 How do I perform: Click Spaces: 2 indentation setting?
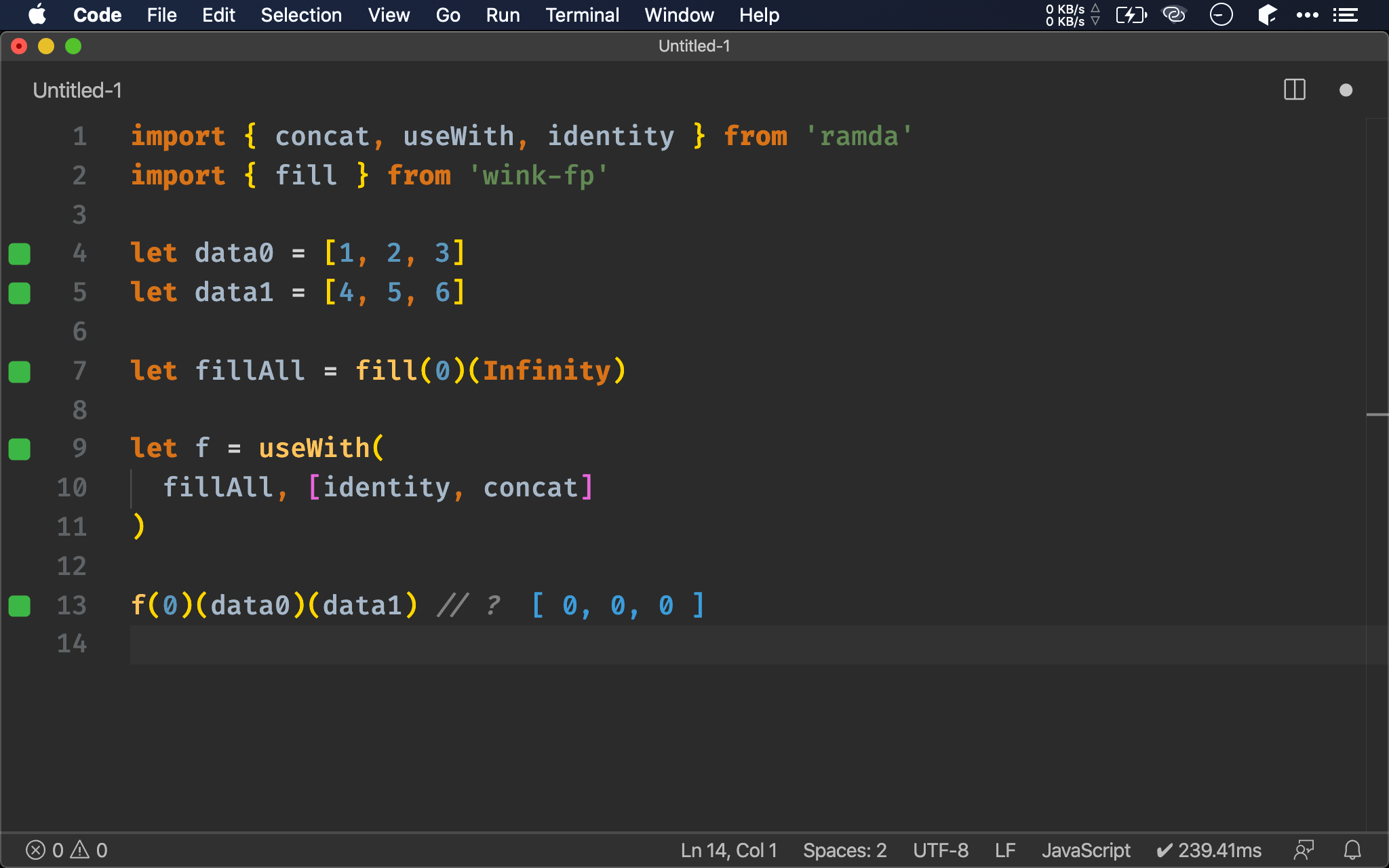[845, 850]
